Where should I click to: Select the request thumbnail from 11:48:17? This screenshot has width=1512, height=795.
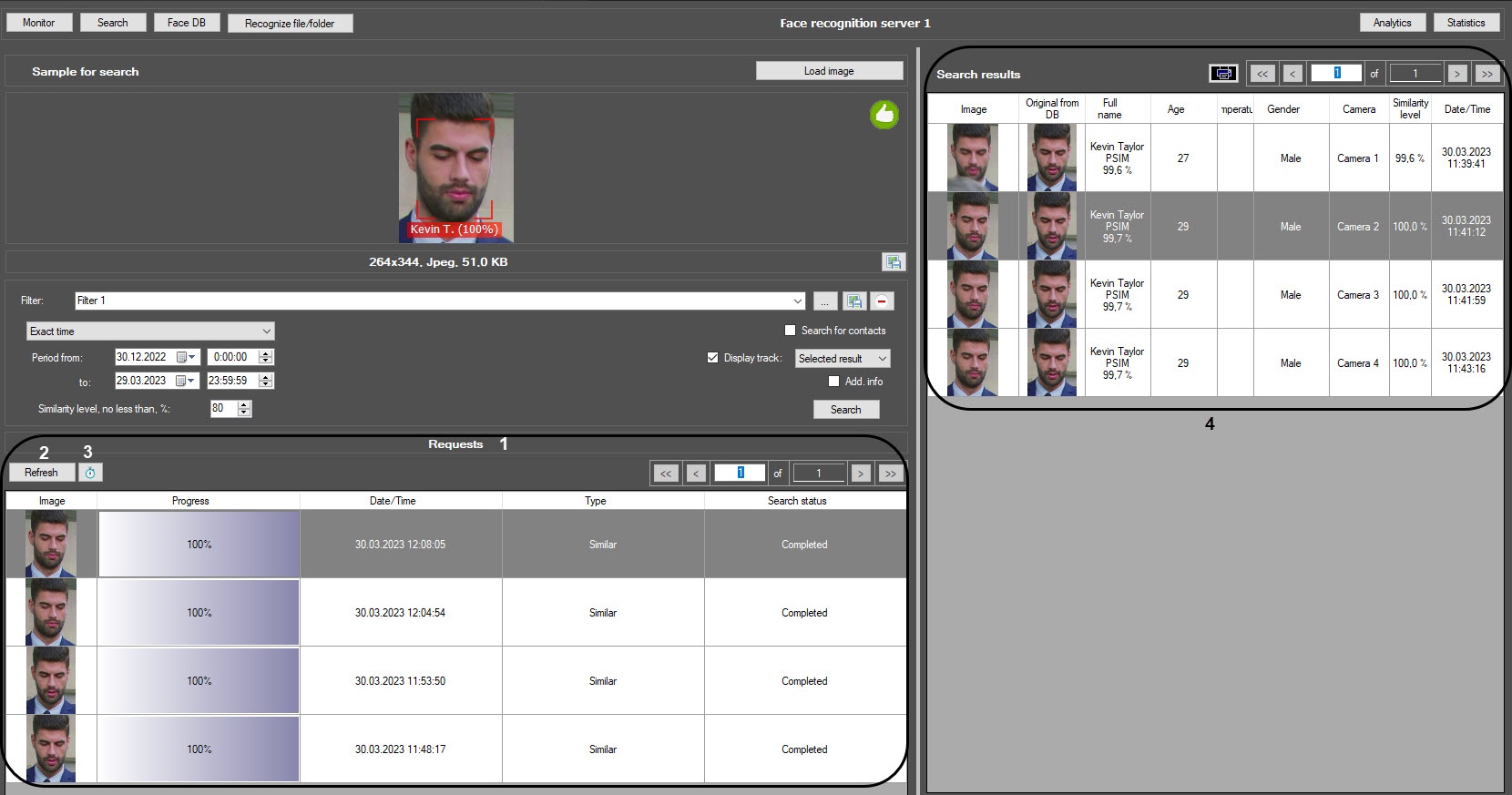point(50,749)
